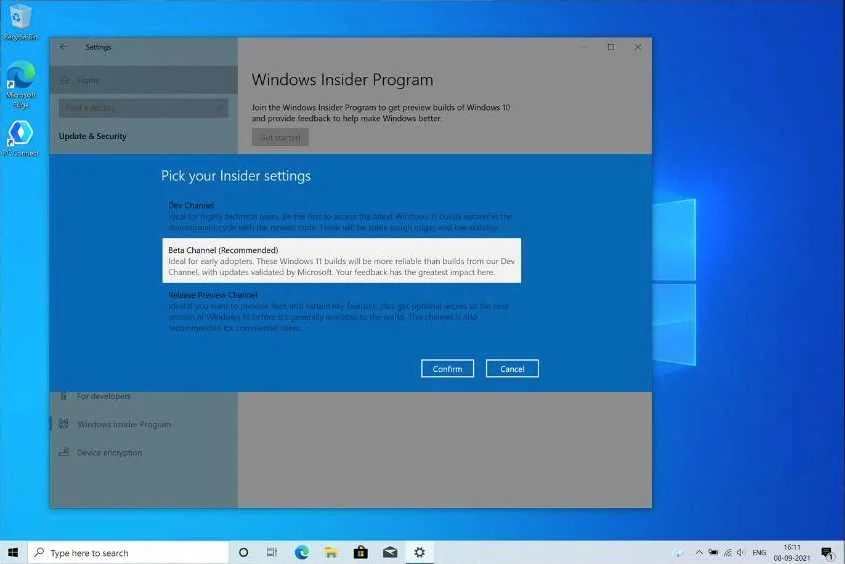Open Device encryption in the sidebar
Image resolution: width=845 pixels, height=564 pixels.
coord(143,452)
